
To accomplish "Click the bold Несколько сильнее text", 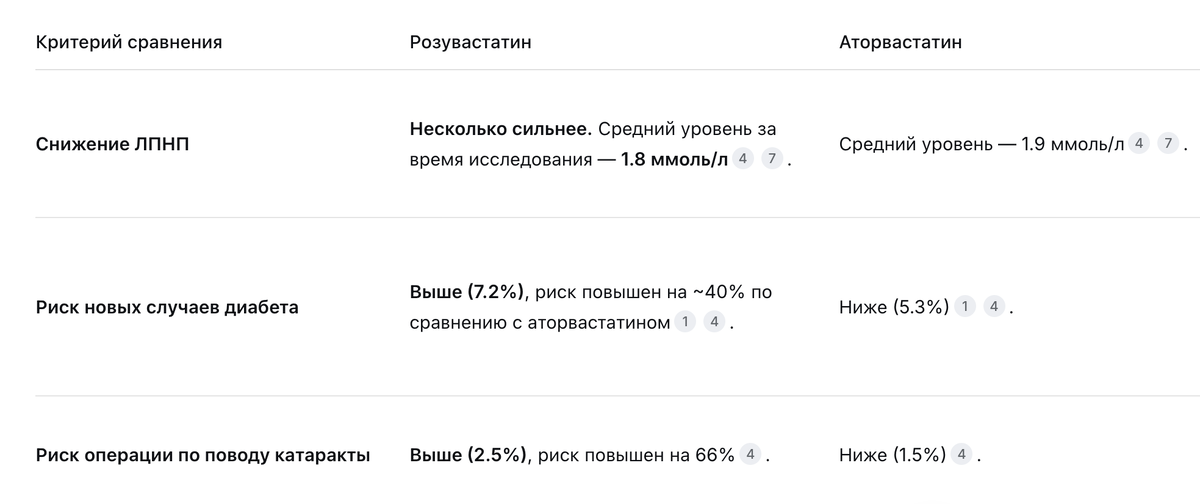I will [501, 129].
